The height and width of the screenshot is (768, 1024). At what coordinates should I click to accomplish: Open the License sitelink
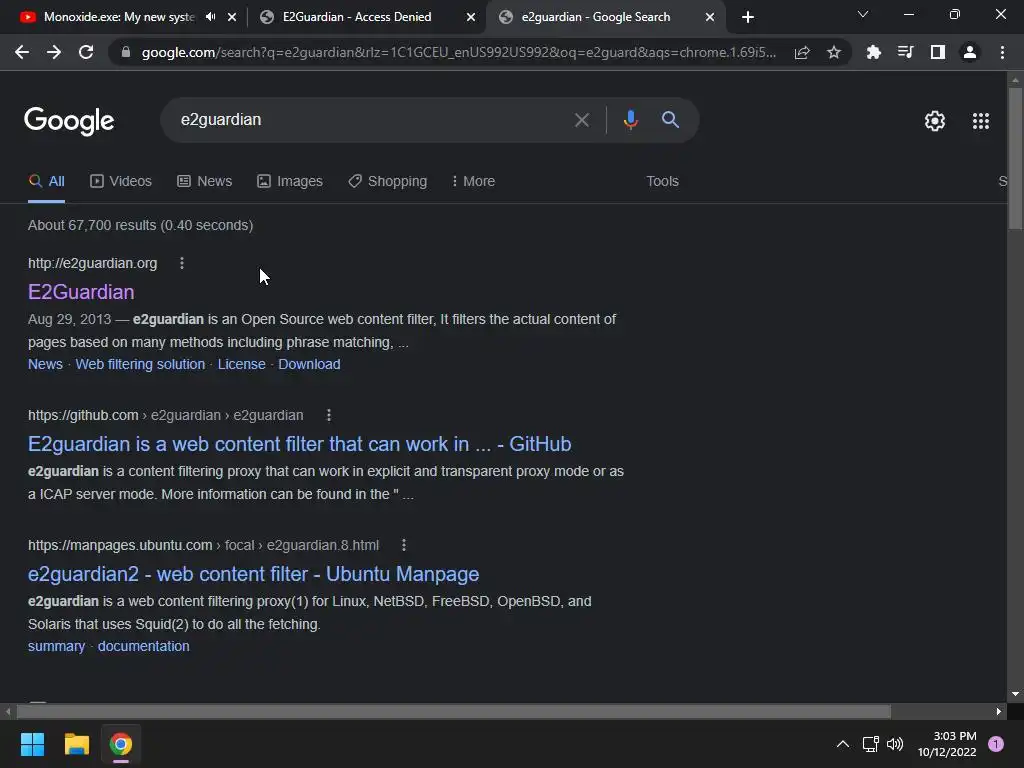coord(242,364)
